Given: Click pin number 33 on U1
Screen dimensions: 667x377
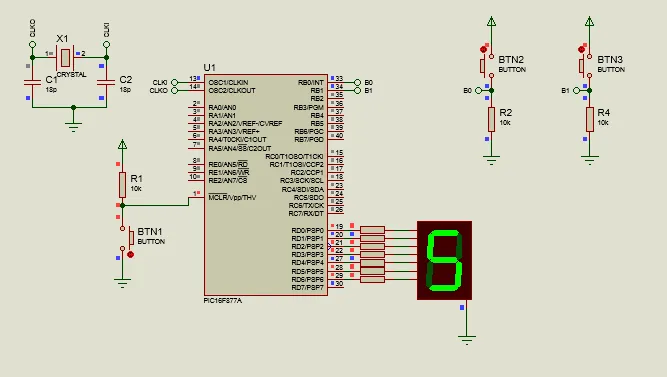Looking at the screenshot, I should click(339, 78).
